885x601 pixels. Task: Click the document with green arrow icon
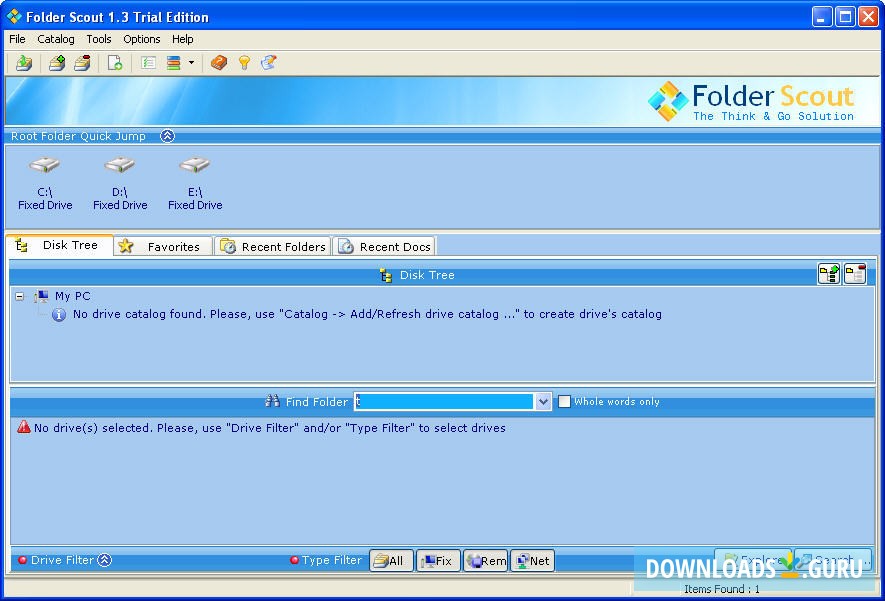pyautogui.click(x=115, y=63)
